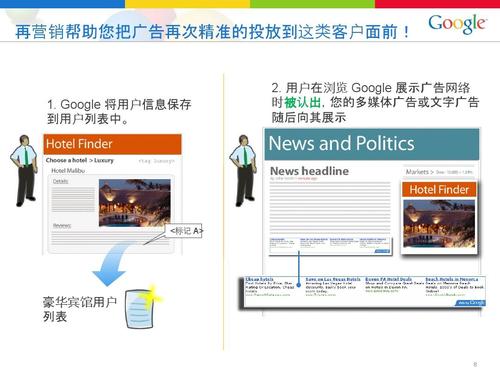This screenshot has width=500, height=375.
Task: Click the man beside the Hotel Finder page
Action: [x=24, y=170]
